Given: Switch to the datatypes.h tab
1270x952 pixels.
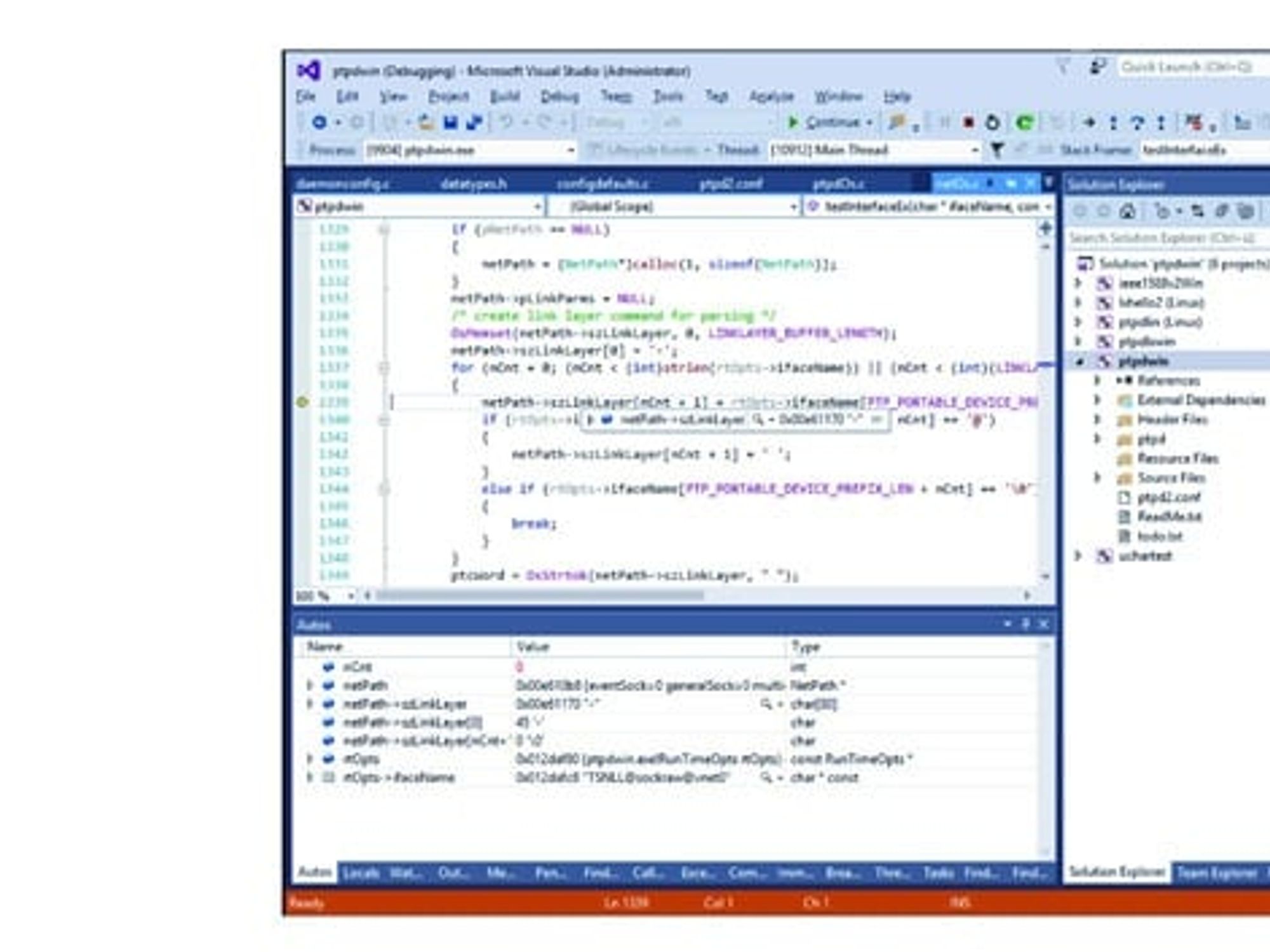Looking at the screenshot, I should (474, 184).
